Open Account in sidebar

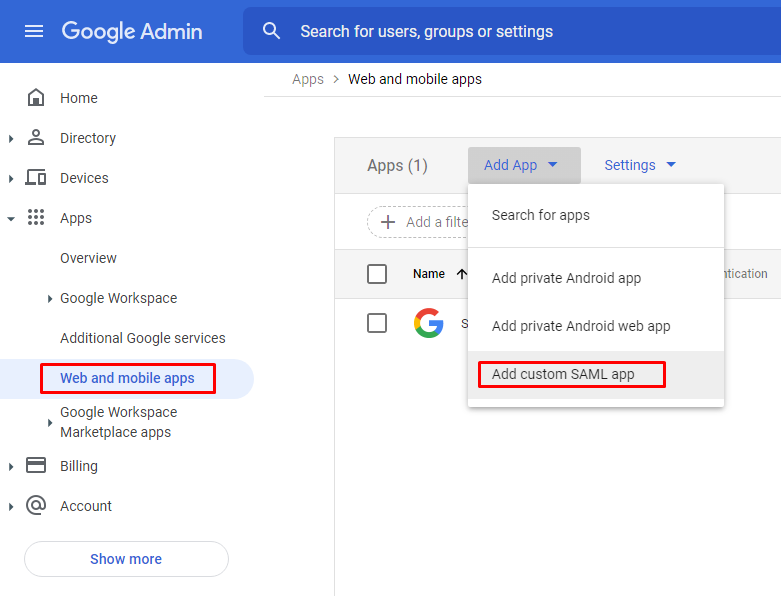pyautogui.click(x=86, y=506)
